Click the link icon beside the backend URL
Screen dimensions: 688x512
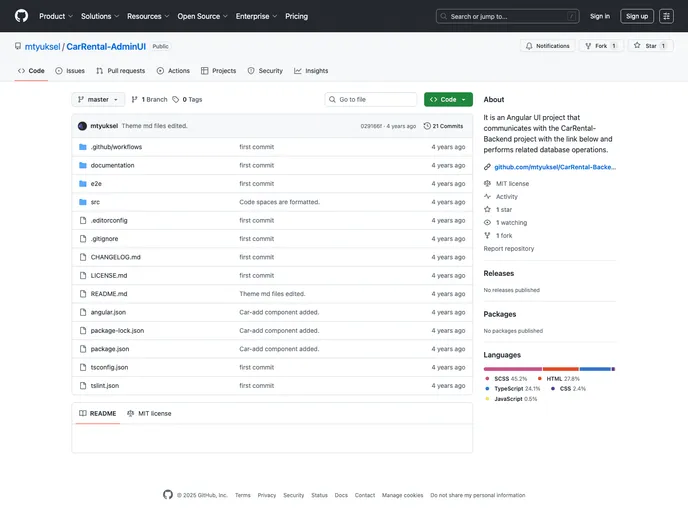click(x=487, y=167)
